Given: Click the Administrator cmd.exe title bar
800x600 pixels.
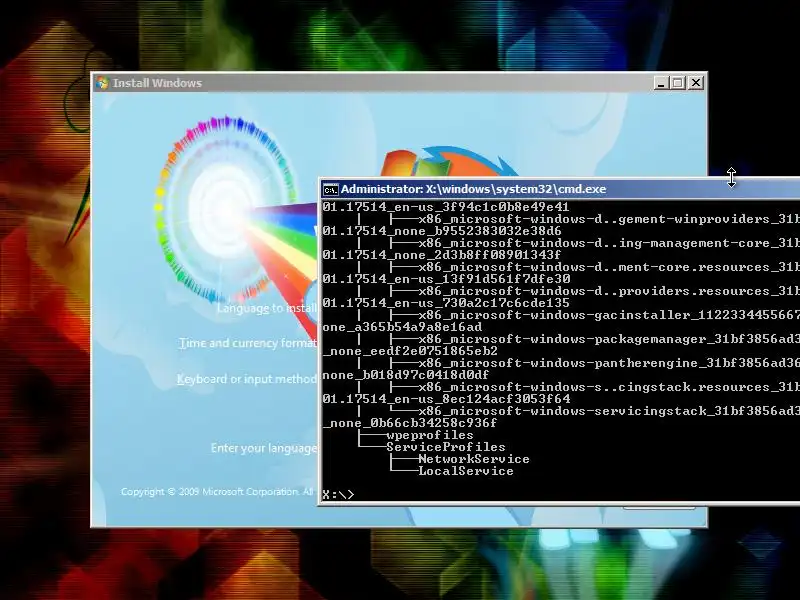Looking at the screenshot, I should click(x=560, y=189).
